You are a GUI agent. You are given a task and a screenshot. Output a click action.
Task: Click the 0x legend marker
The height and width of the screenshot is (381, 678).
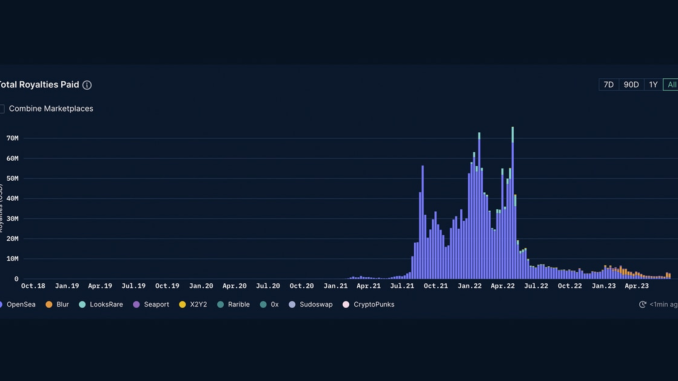click(x=263, y=304)
